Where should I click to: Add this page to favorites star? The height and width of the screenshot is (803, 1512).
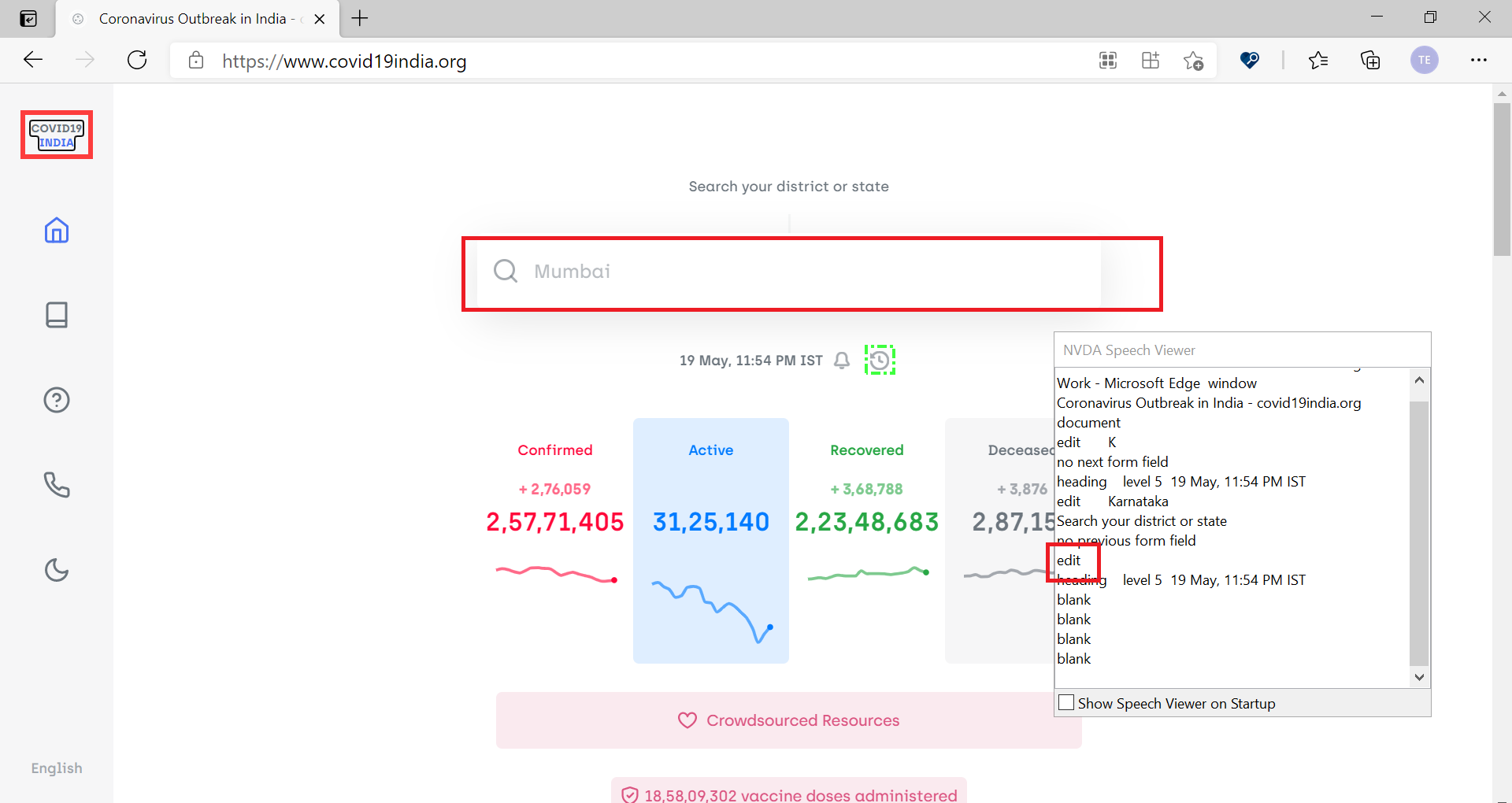[1193, 60]
